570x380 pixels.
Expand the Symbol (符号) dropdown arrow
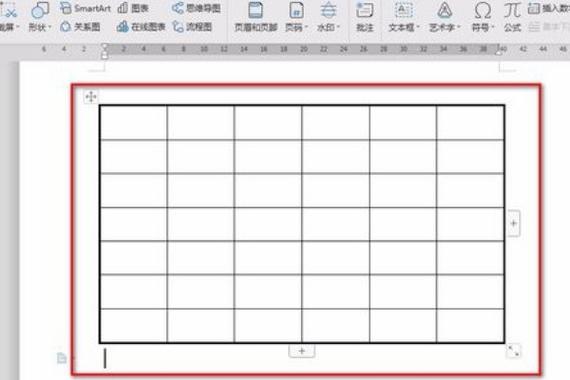click(493, 27)
